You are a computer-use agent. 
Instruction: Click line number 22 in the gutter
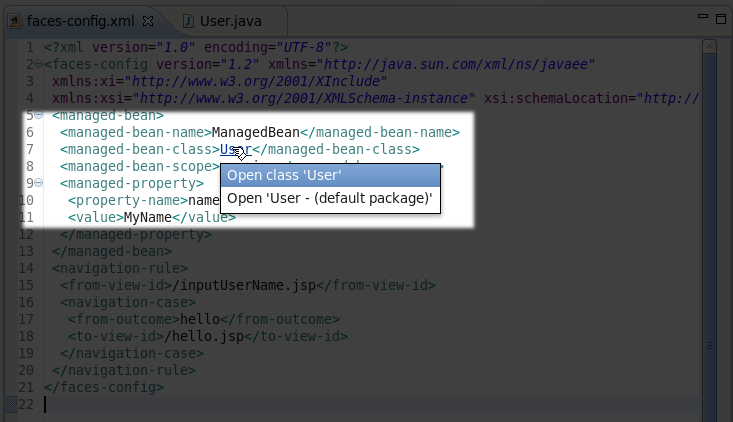(26, 404)
